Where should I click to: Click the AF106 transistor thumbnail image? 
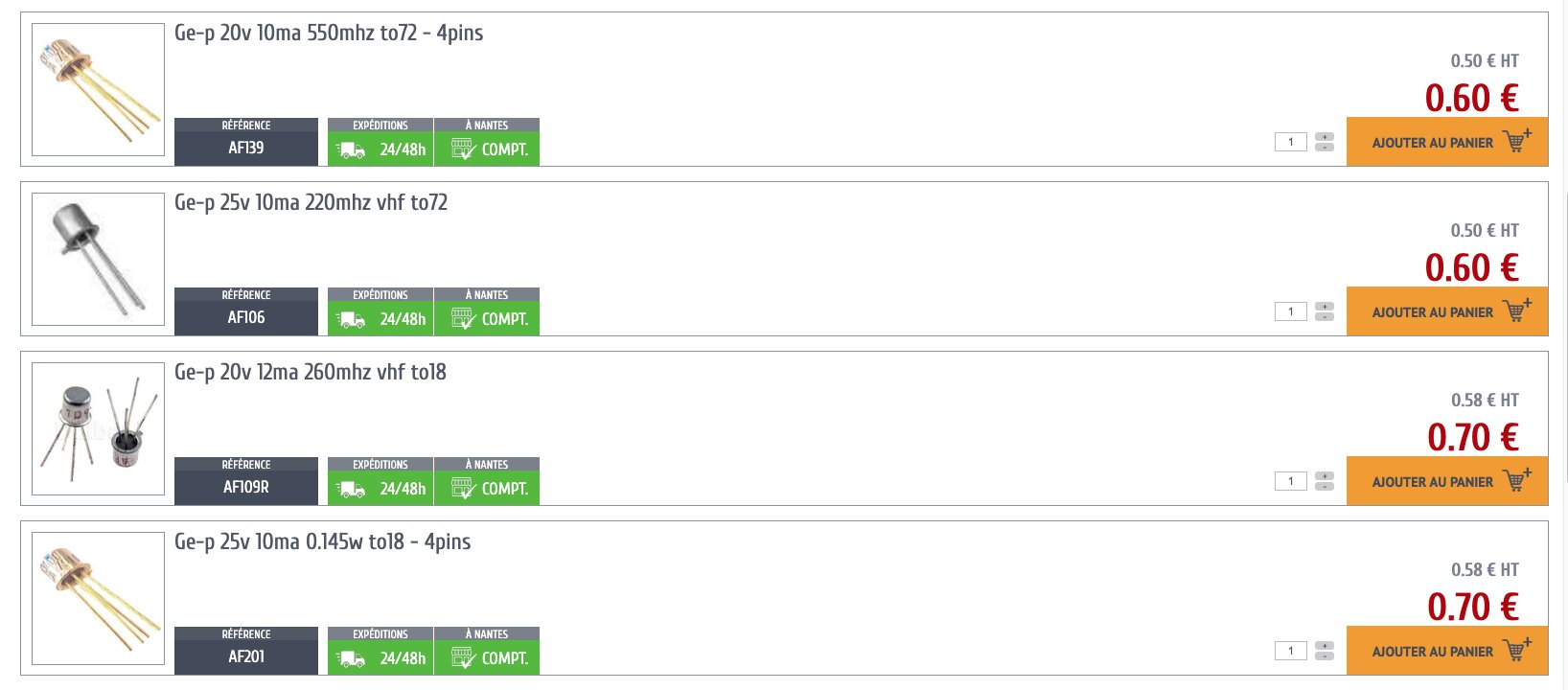(x=98, y=259)
